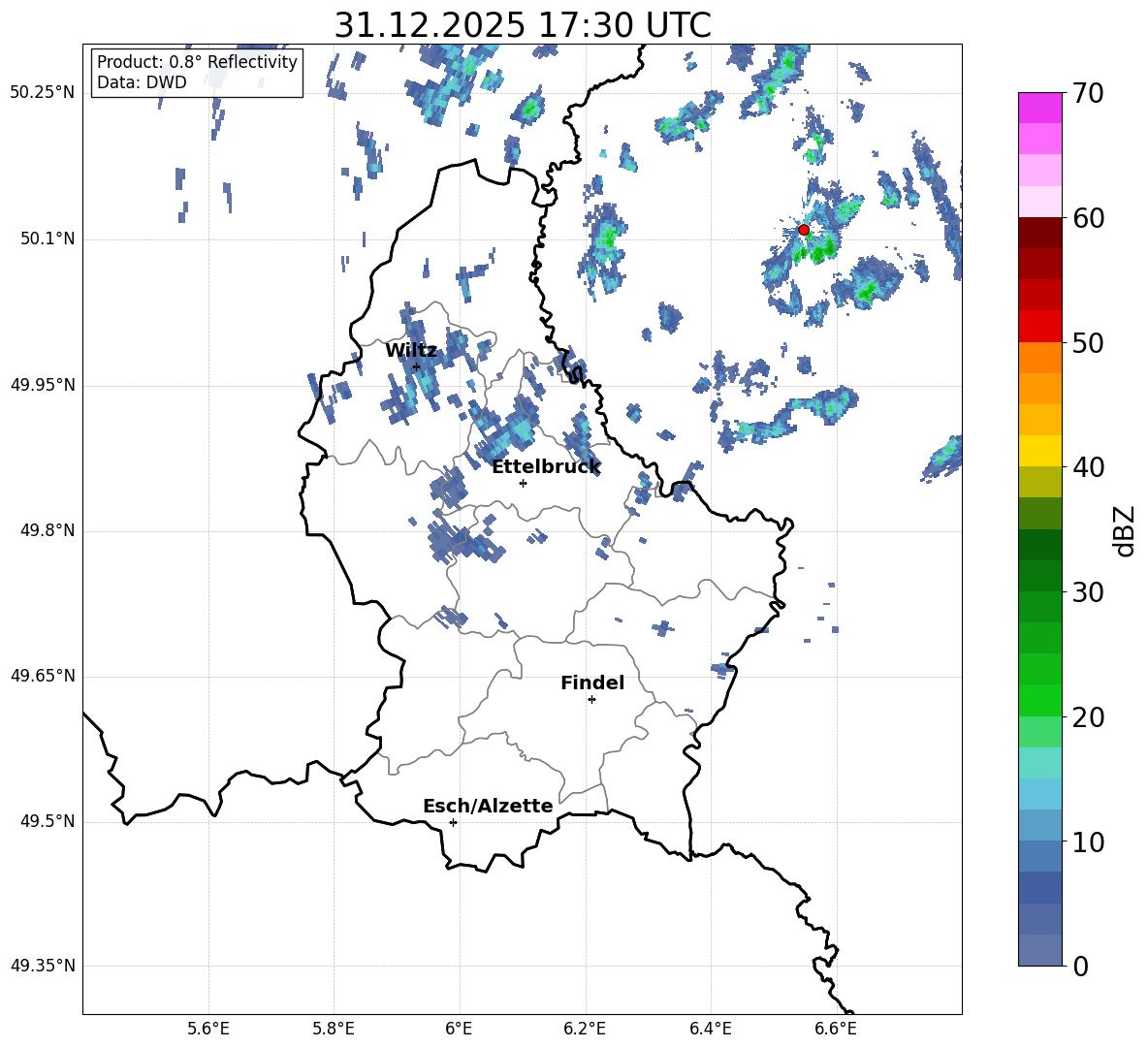Viewport: 1148px width, 1048px height.
Task: Click the title 31.12.2025 17:30 UTC
Action: click(x=523, y=25)
